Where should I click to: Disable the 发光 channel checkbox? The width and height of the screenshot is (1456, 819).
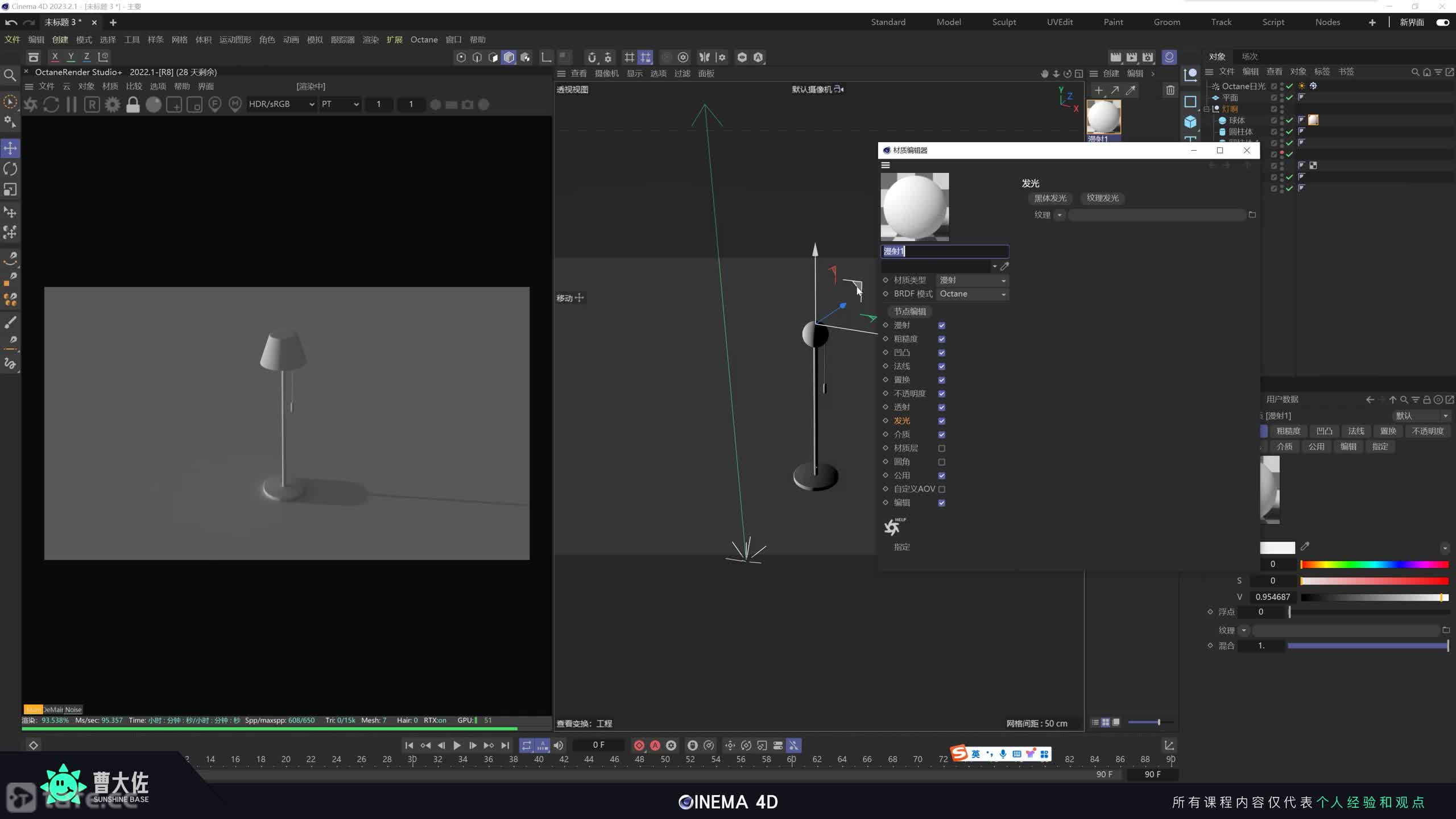pos(942,421)
